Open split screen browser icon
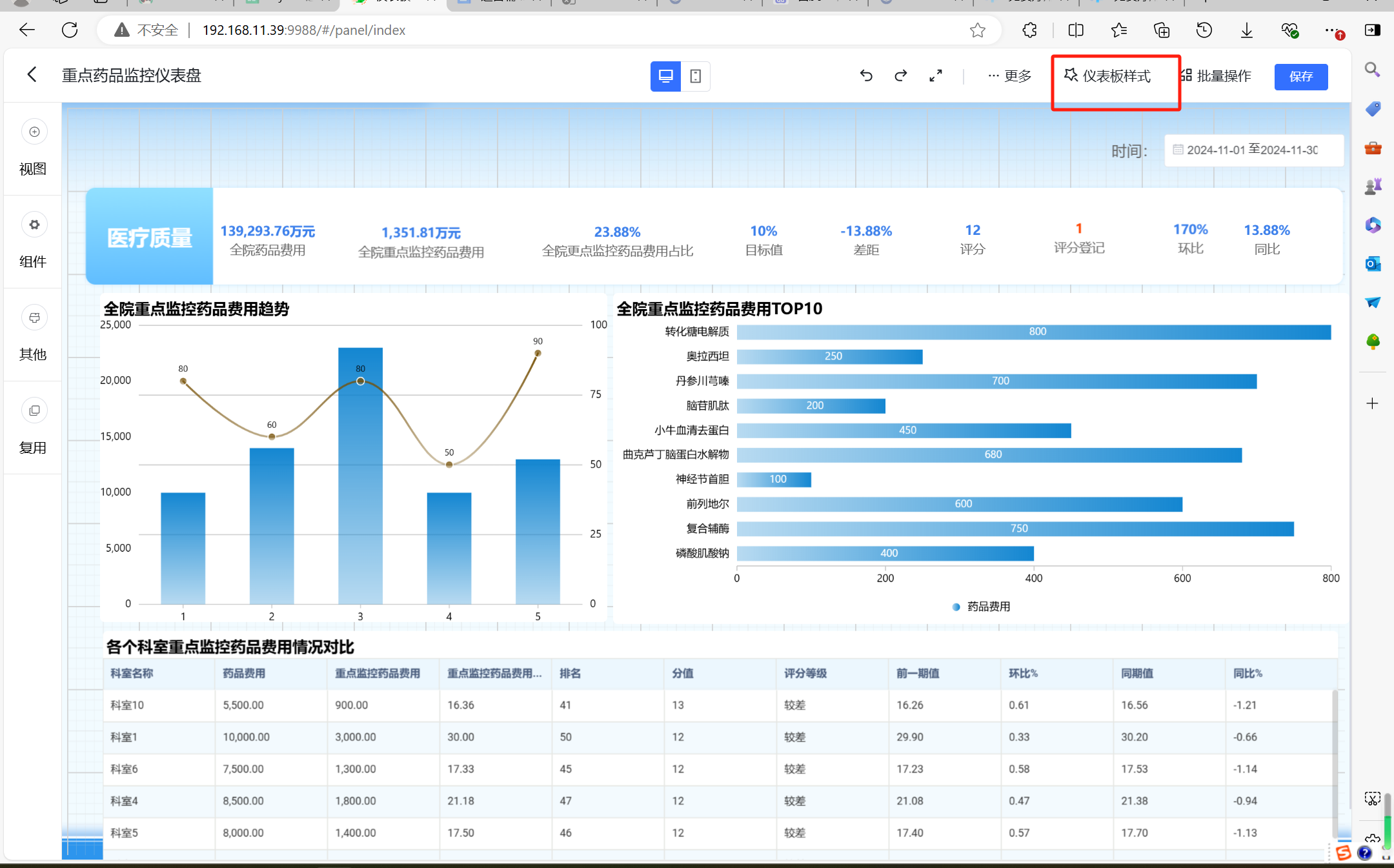Viewport: 1394px width, 868px height. click(x=1076, y=30)
